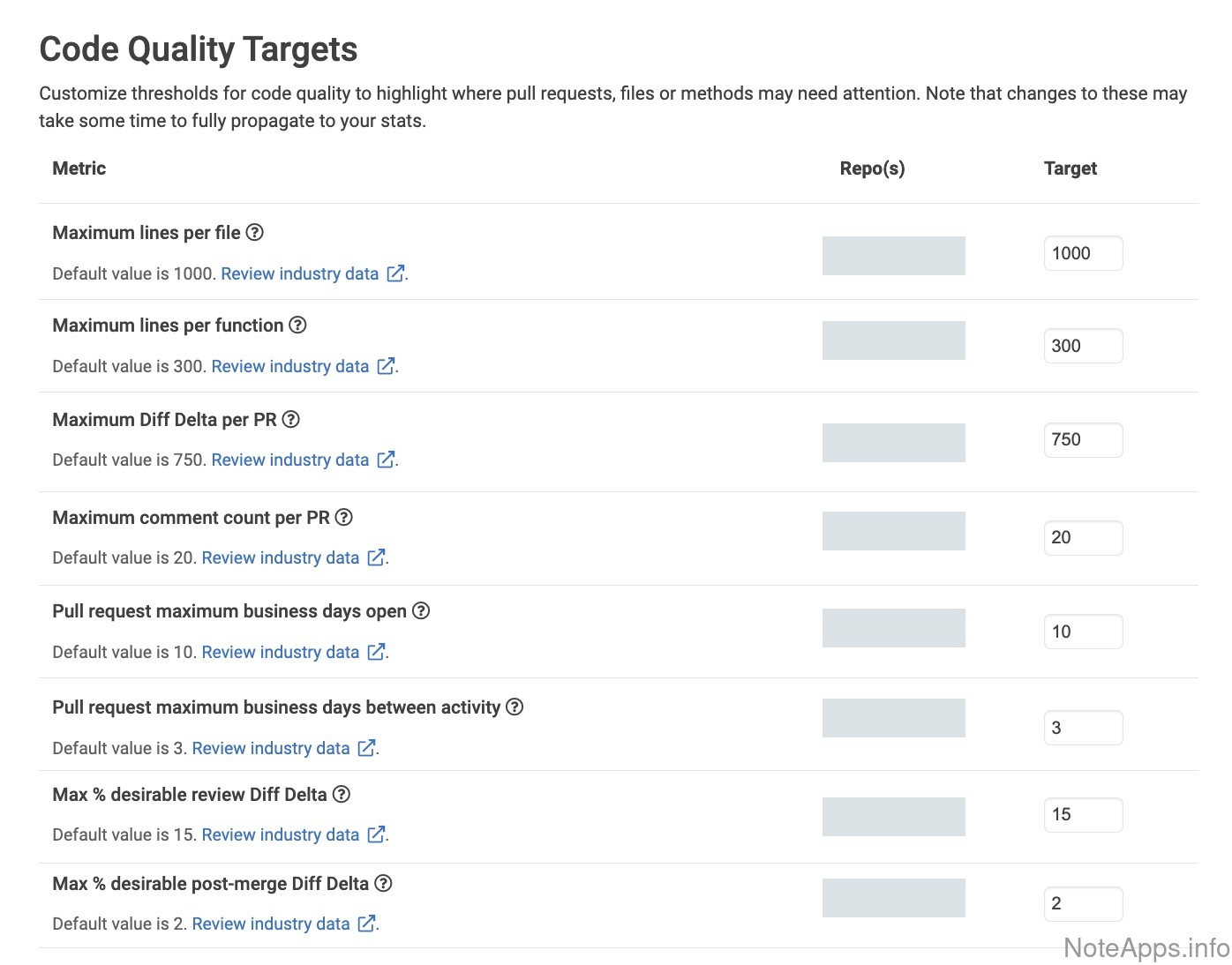This screenshot has width=1232, height=965.
Task: Click question mark beside Maximum Diff Delta per PR
Action: point(291,419)
